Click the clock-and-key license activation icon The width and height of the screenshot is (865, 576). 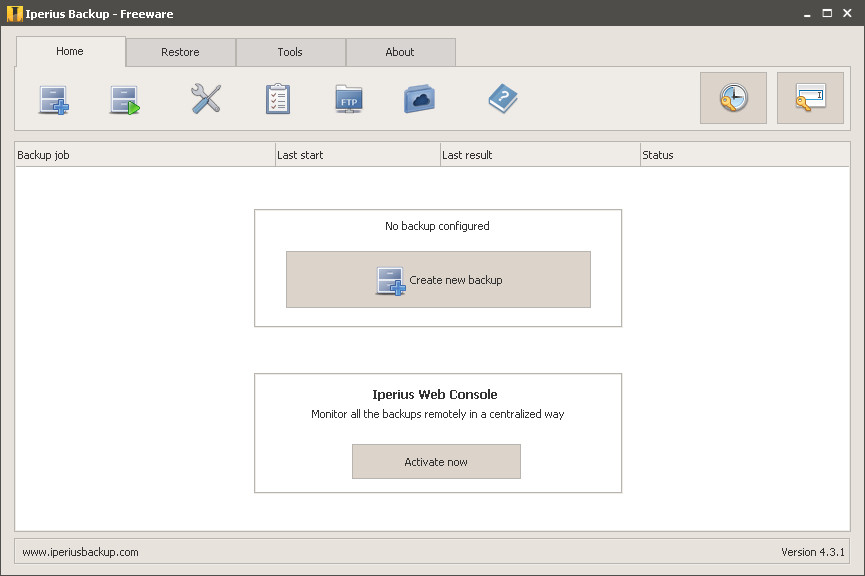(x=733, y=97)
